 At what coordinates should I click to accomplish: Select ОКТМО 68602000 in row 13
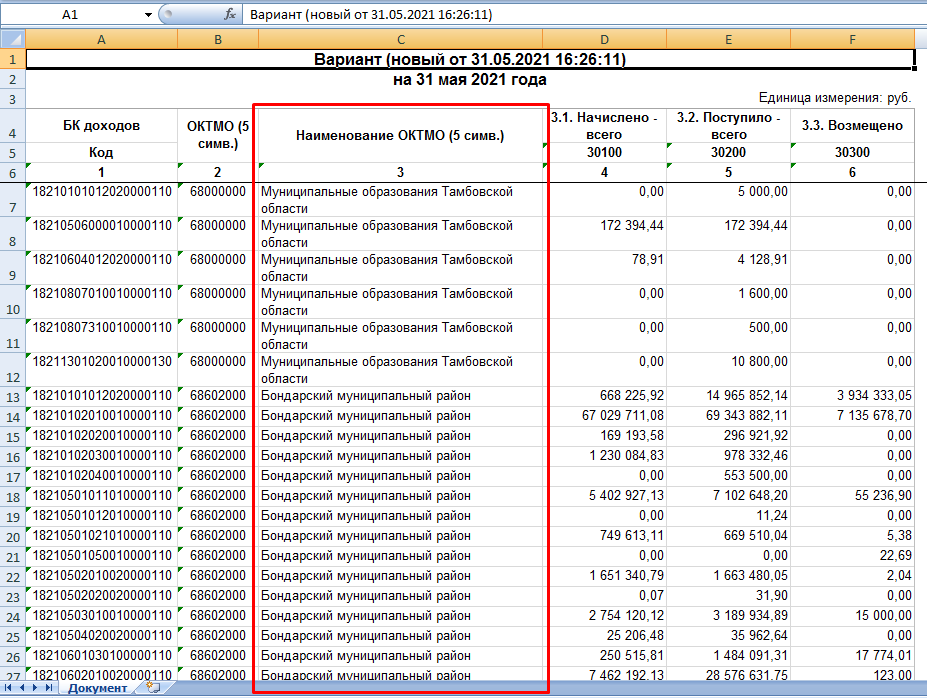point(218,396)
